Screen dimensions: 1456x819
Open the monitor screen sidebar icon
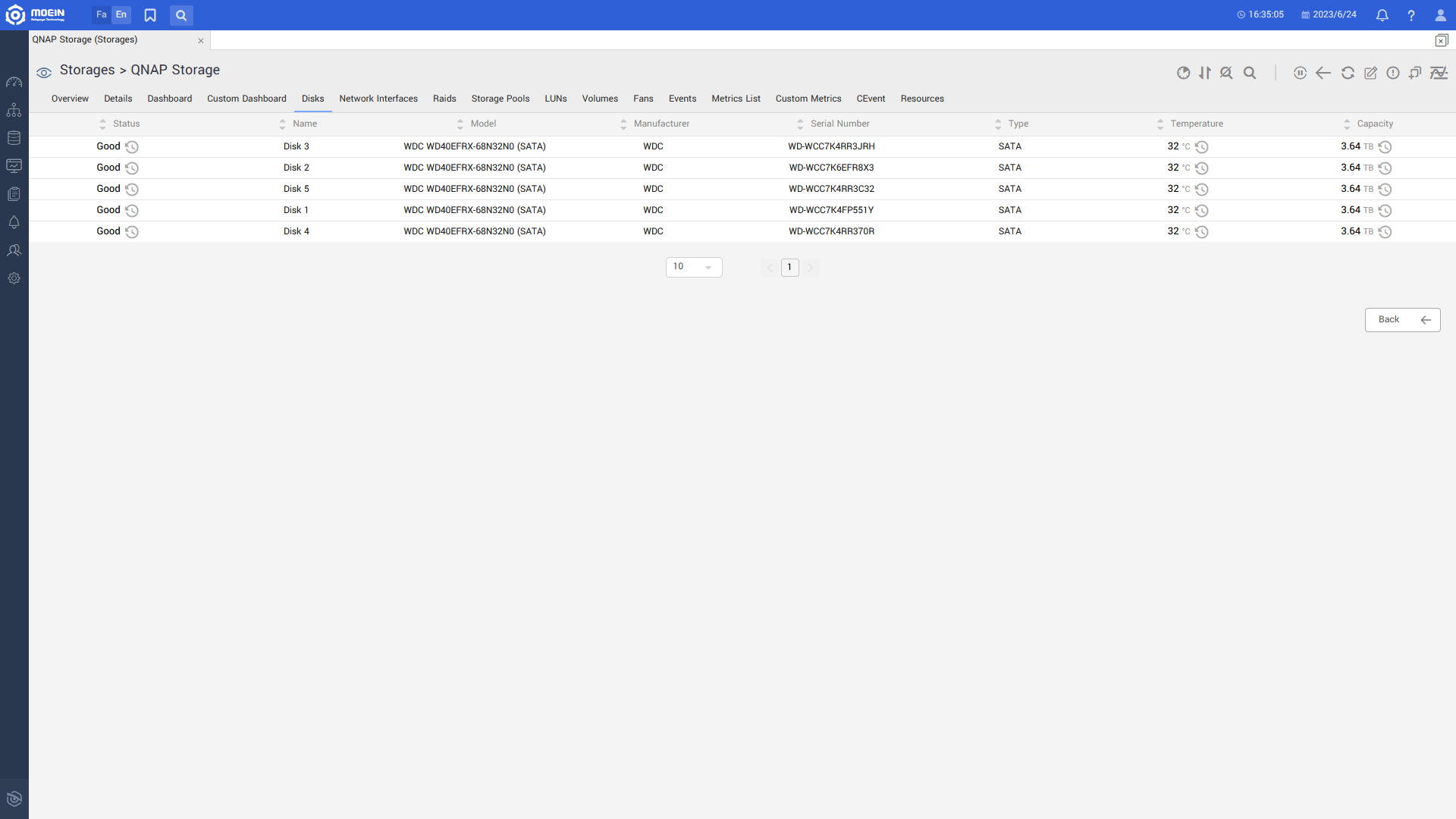(x=14, y=166)
